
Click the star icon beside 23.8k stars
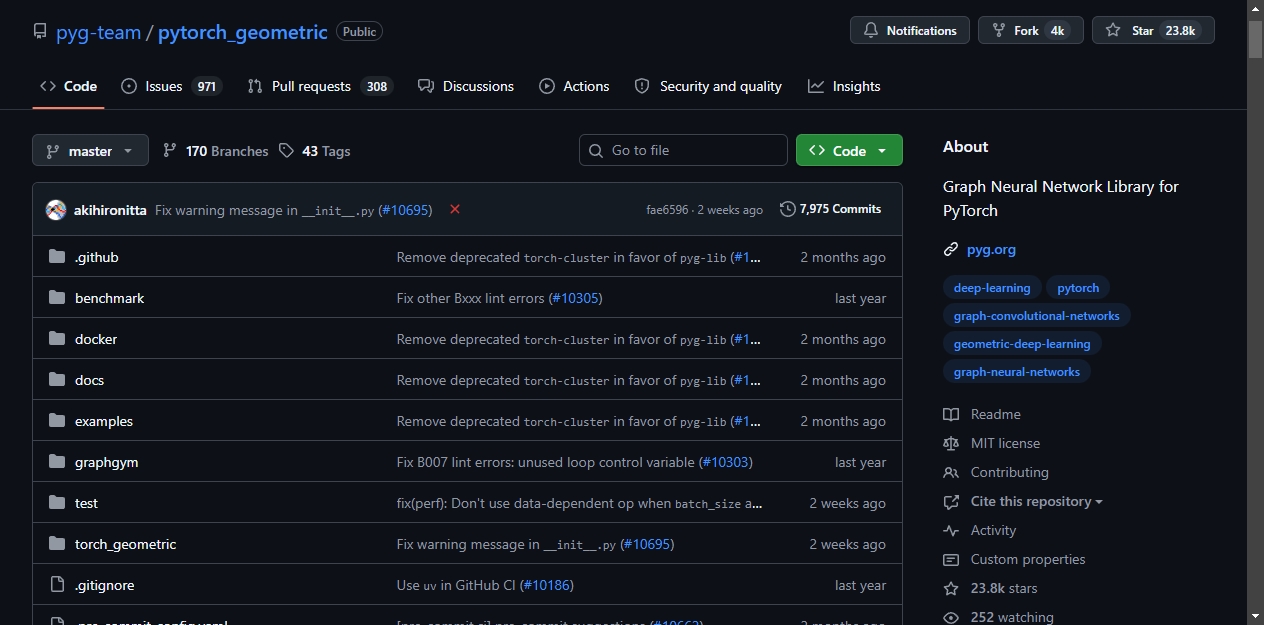coord(951,588)
